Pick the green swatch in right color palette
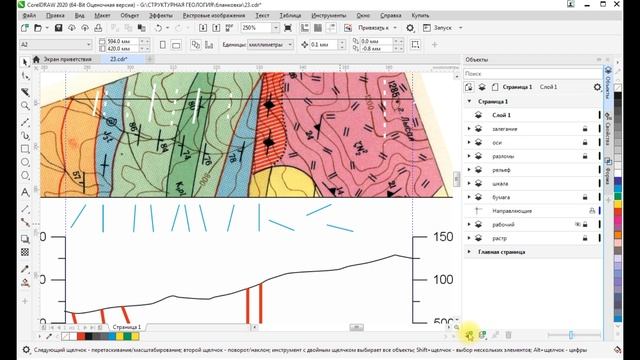This screenshot has width=640, height=360. pyautogui.click(x=618, y=197)
